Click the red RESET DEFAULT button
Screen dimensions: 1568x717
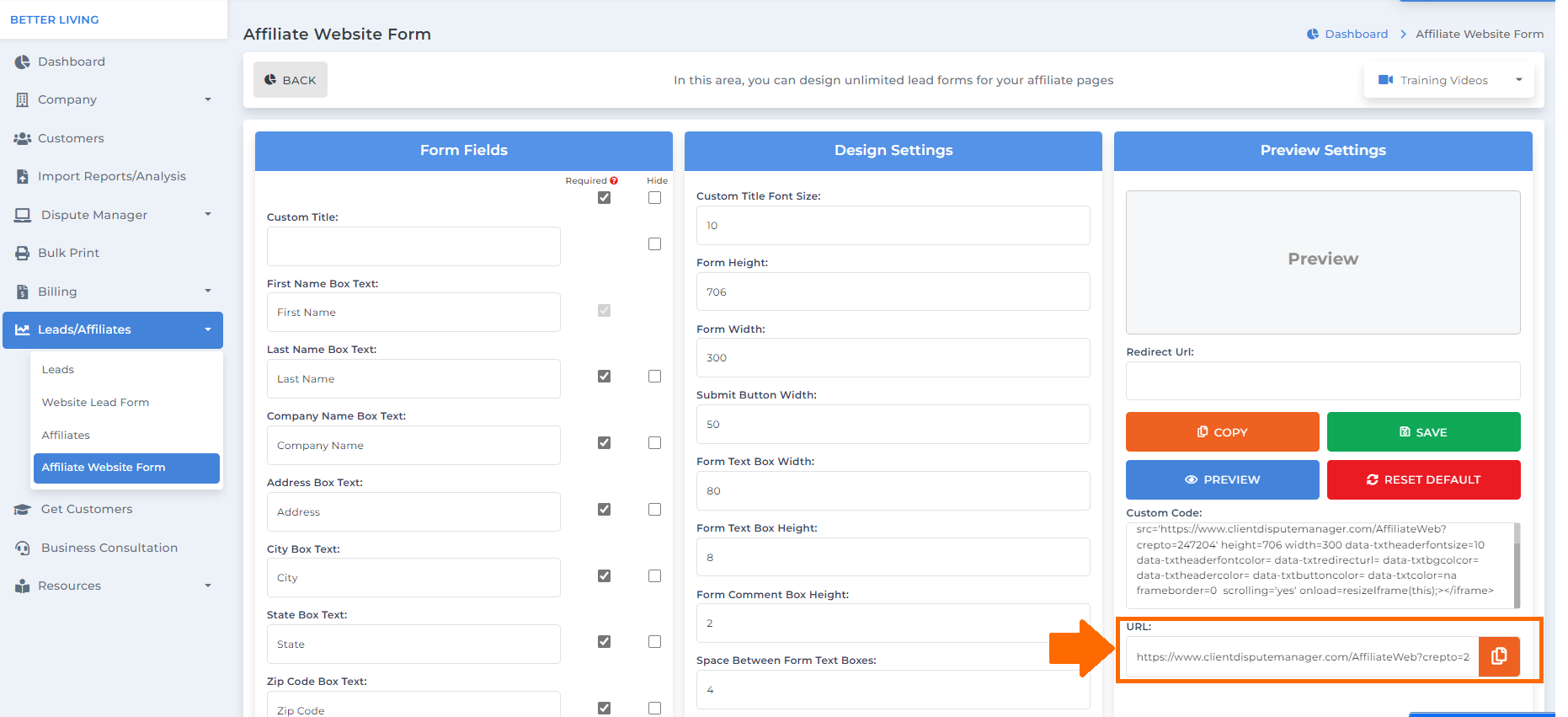(x=1424, y=479)
